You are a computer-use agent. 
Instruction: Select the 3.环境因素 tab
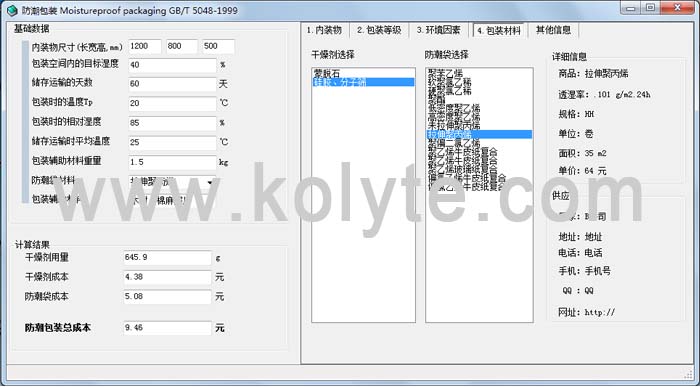pos(438,30)
